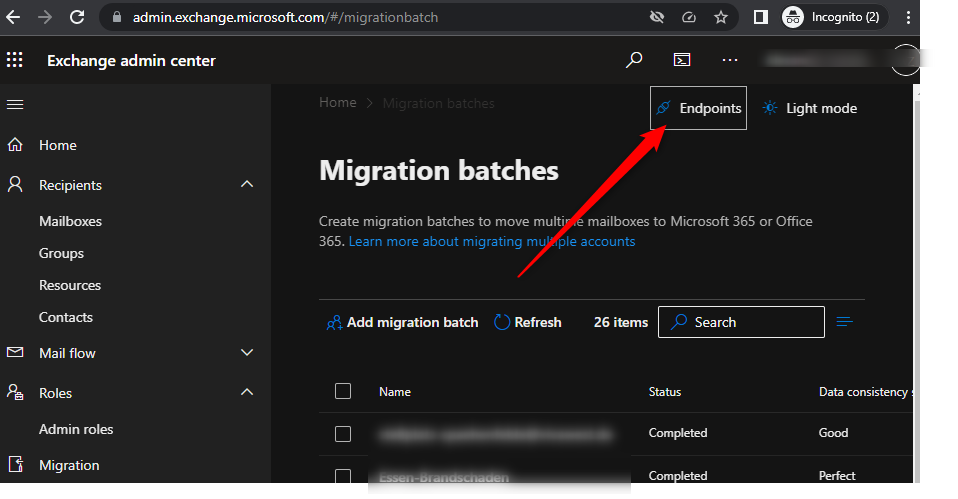Screen dimensions: 958x499
Task: Expand the Mail flow section chevron
Action: pyautogui.click(x=247, y=352)
